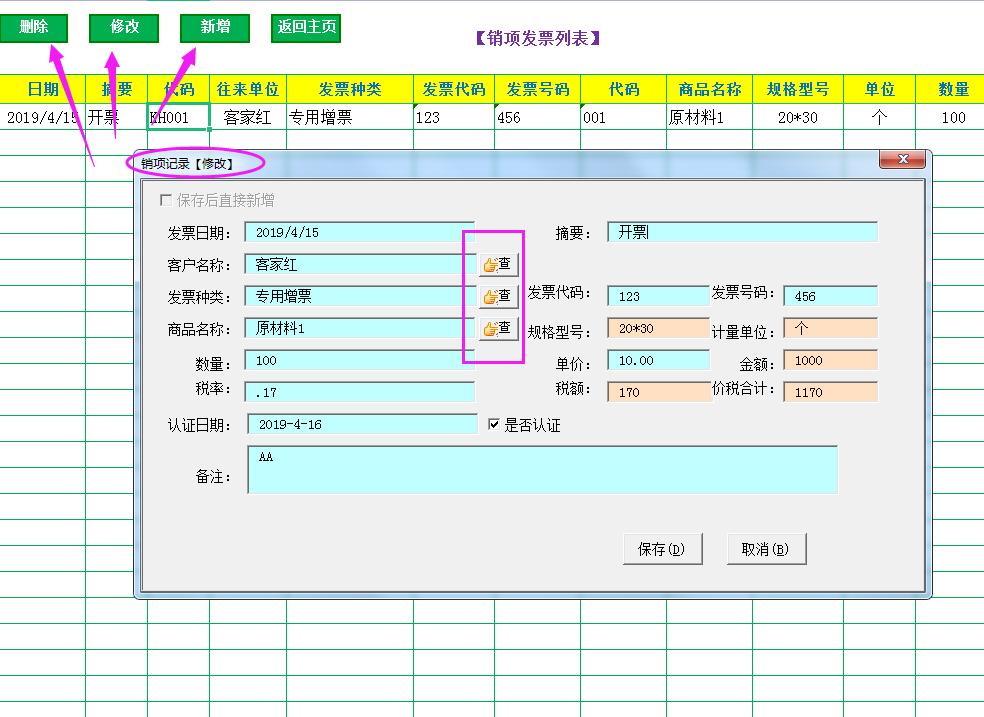
Task: Click the 单价 unit price field
Action: point(657,360)
